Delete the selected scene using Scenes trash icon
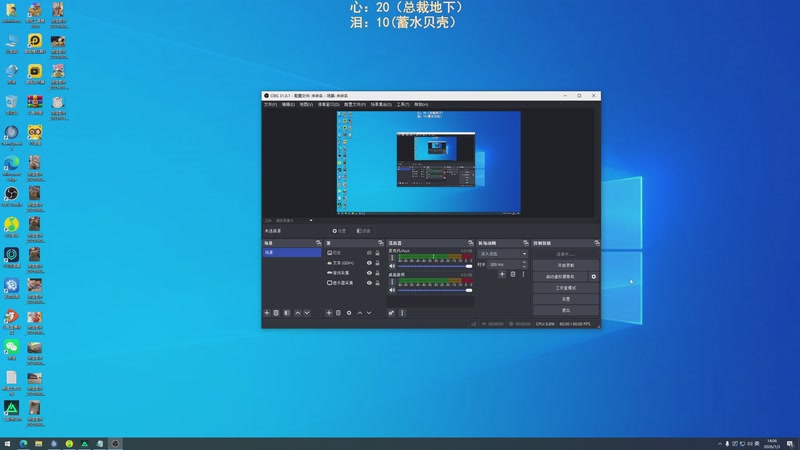 (276, 313)
